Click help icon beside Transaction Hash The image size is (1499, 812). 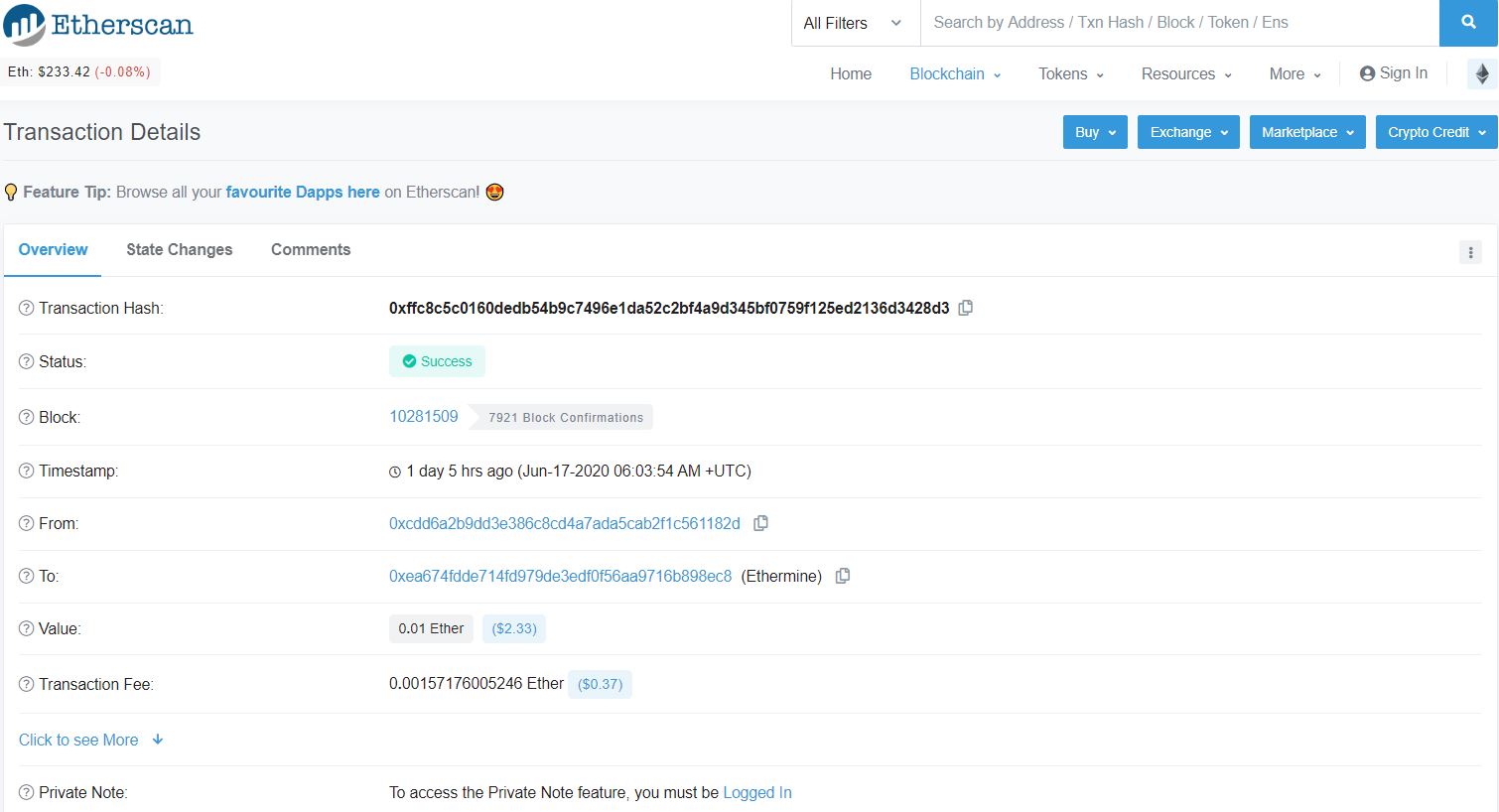point(27,308)
